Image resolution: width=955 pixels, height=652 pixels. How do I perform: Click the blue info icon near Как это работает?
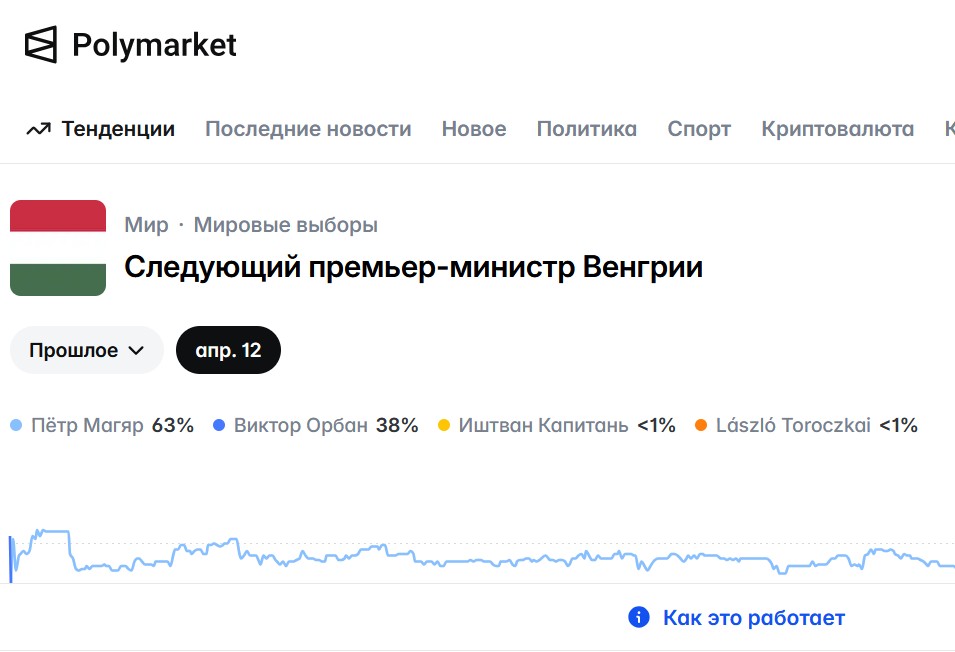(x=638, y=617)
